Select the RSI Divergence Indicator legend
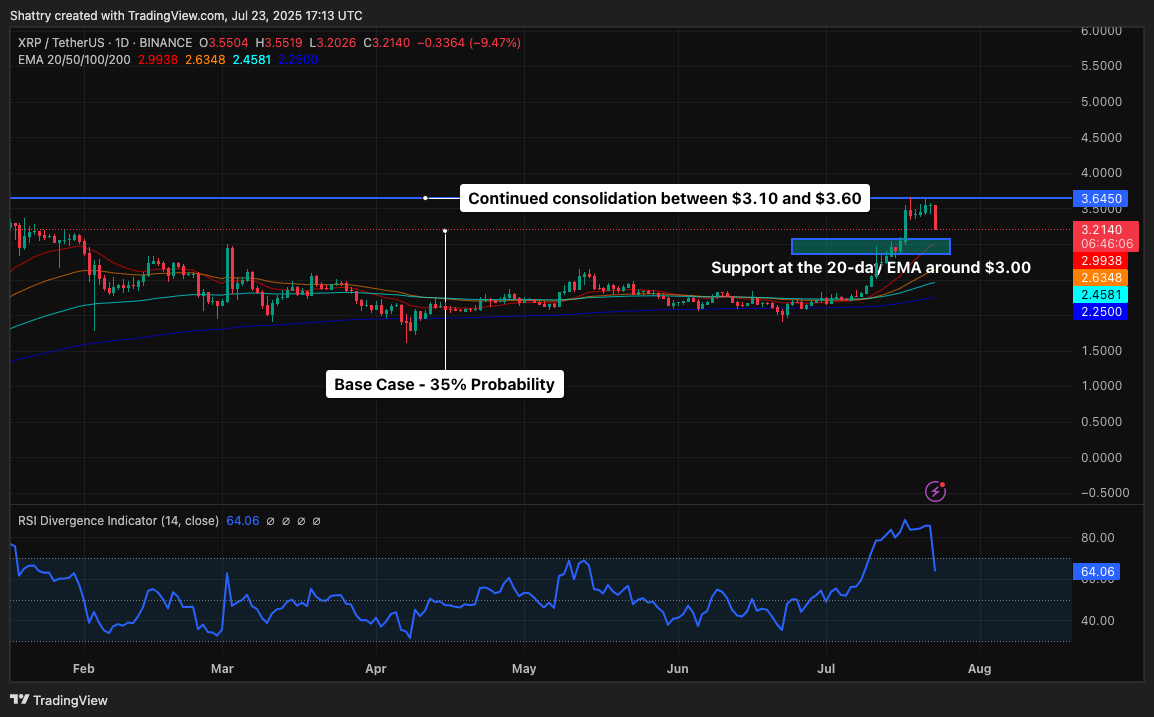This screenshot has width=1154, height=717. pyautogui.click(x=118, y=520)
